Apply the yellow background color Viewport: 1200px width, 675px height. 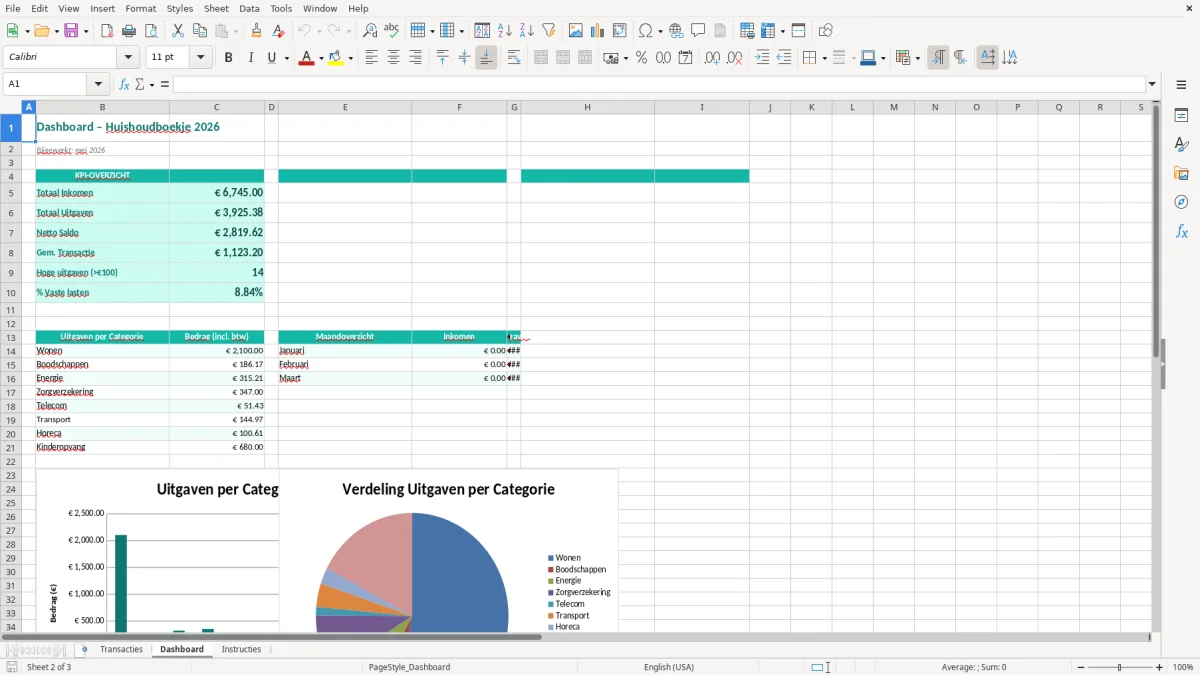pos(336,58)
